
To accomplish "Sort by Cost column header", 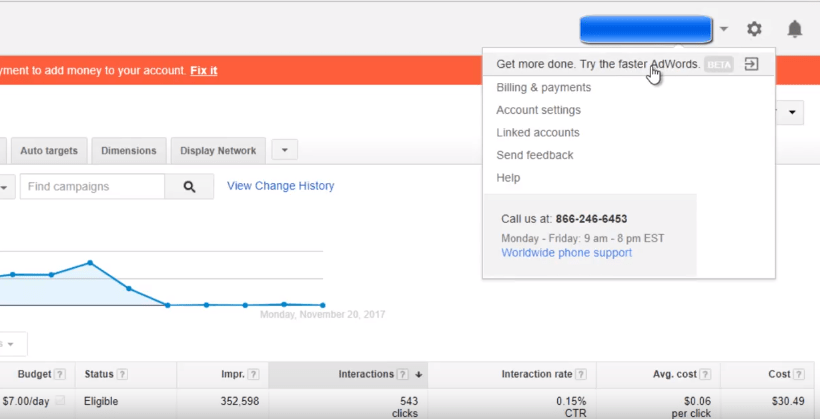I will pos(779,374).
